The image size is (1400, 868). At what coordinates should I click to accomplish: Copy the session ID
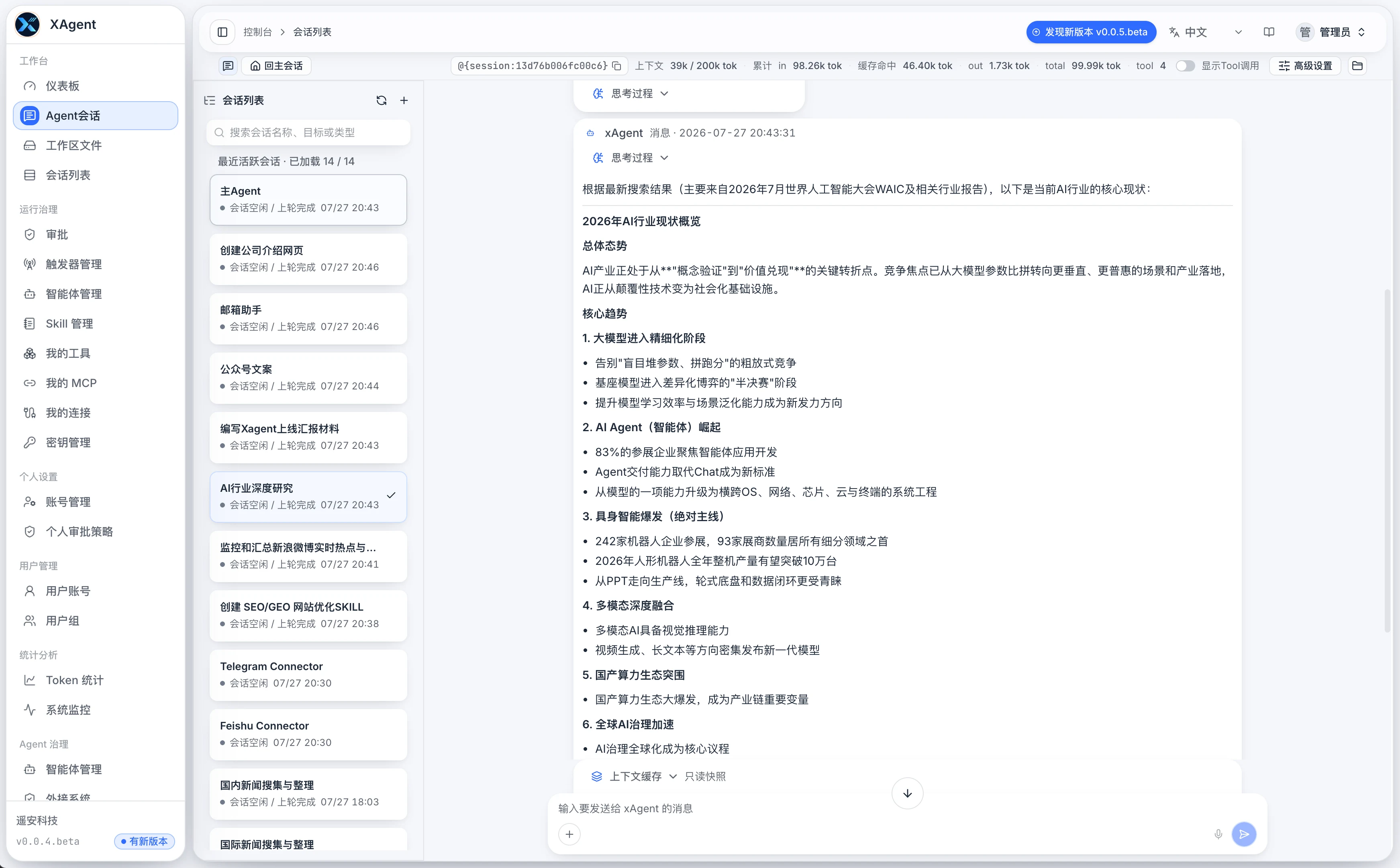click(617, 65)
